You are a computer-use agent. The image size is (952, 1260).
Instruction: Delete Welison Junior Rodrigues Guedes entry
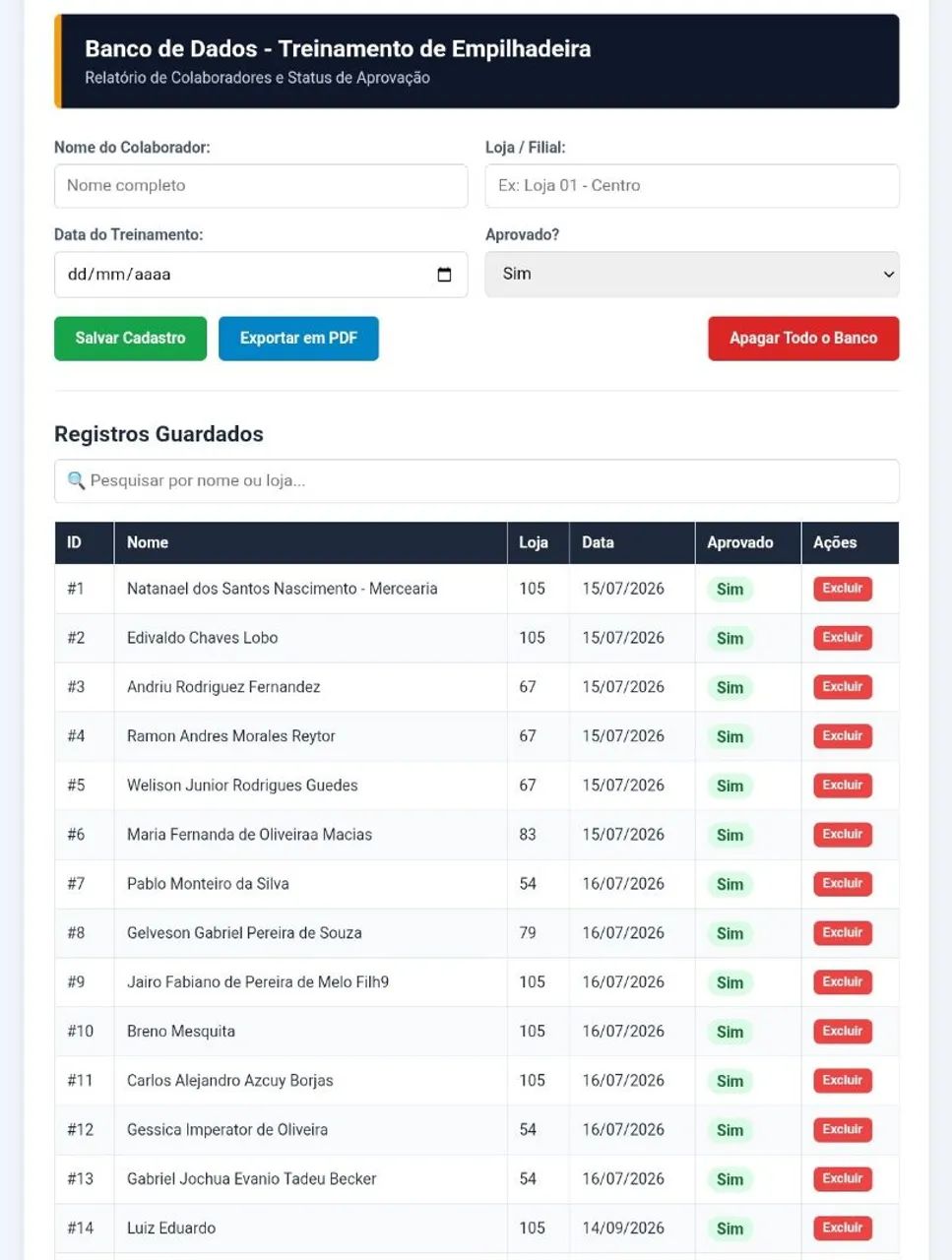843,786
